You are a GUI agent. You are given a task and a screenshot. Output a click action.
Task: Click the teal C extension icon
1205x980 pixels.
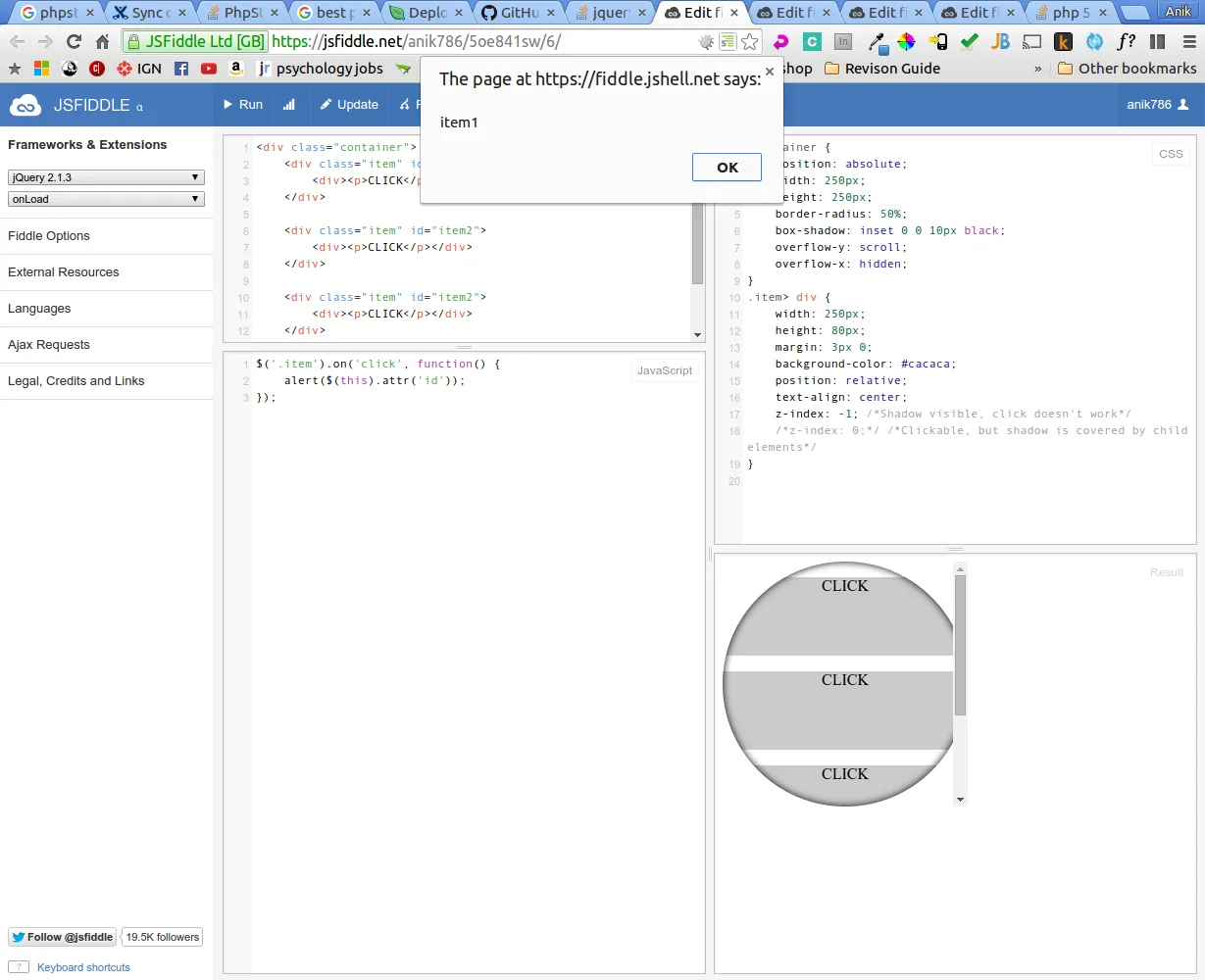click(x=812, y=42)
